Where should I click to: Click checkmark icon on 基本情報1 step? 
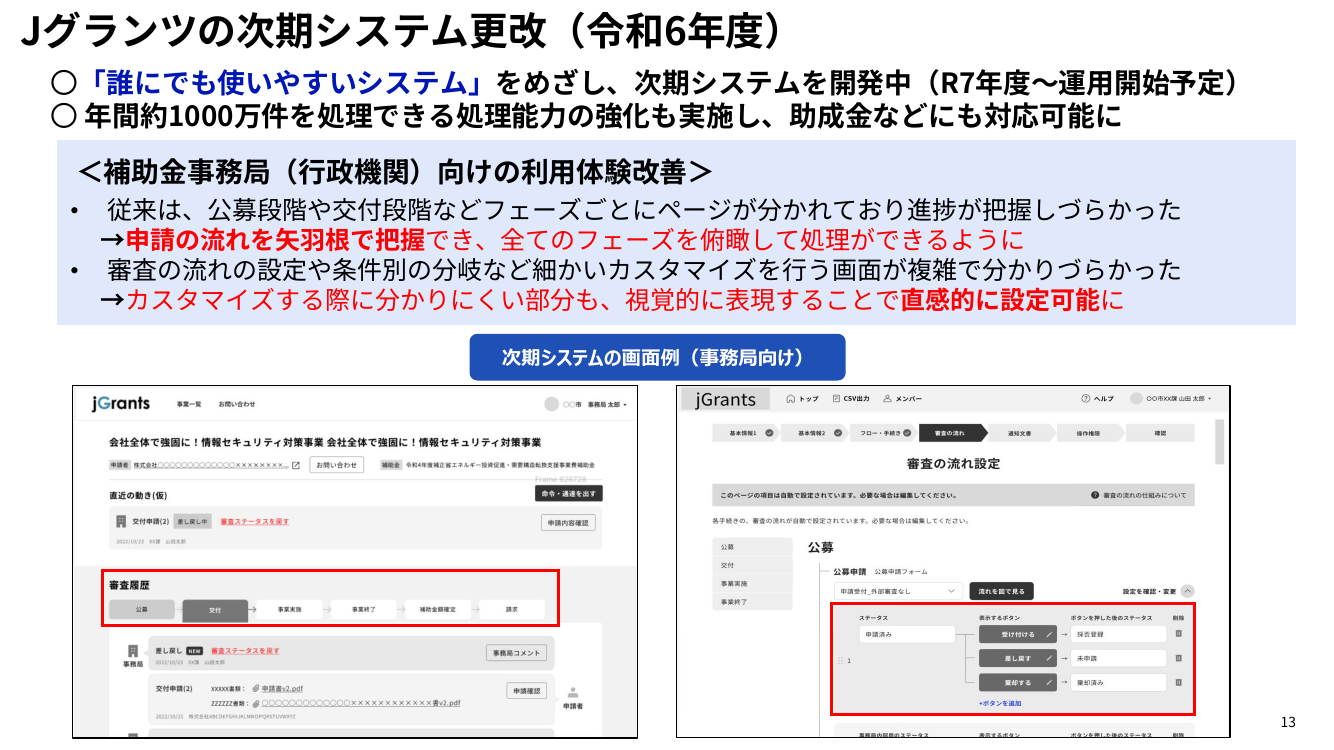768,434
